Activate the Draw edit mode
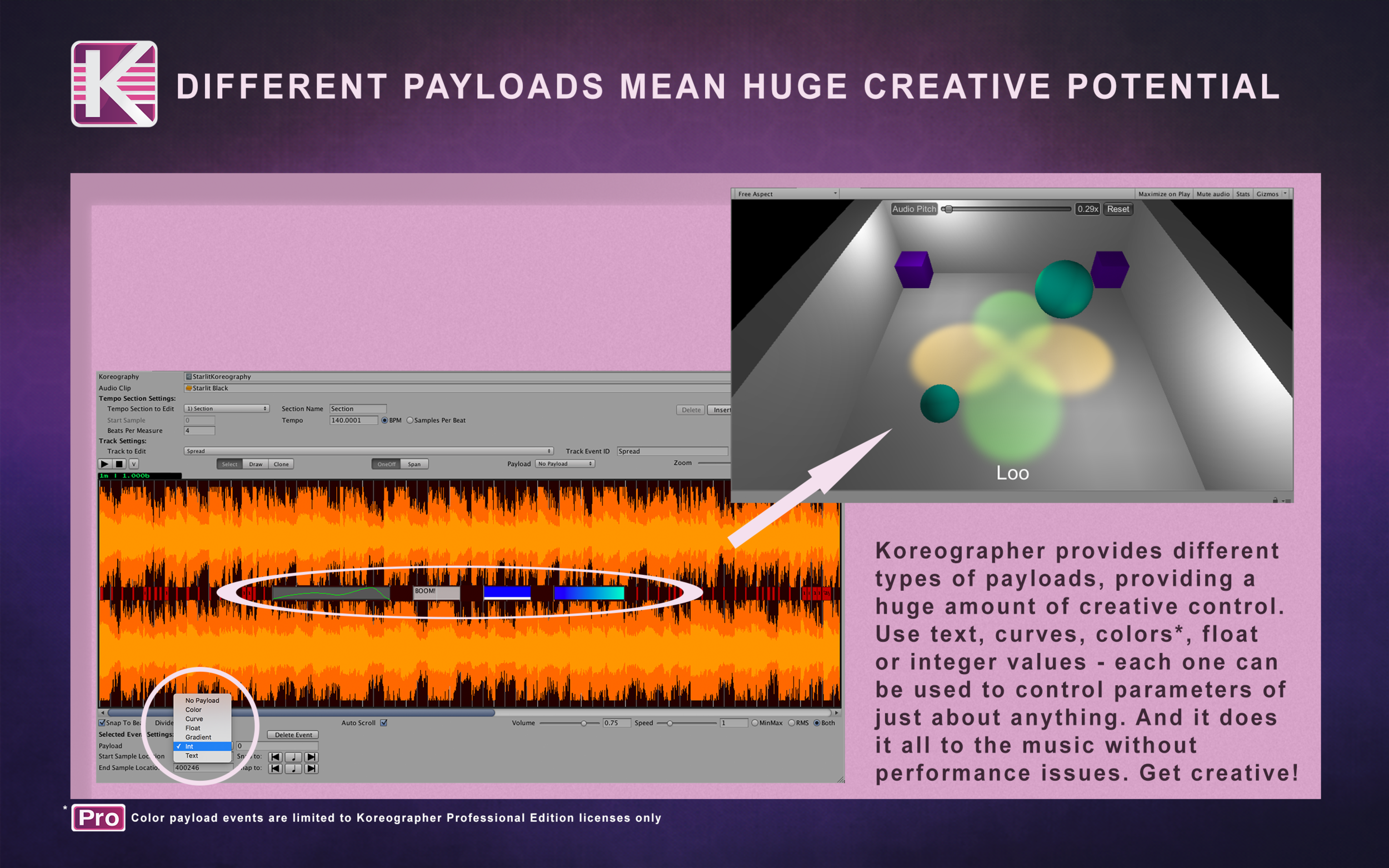Viewport: 1389px width, 868px height. [x=256, y=464]
